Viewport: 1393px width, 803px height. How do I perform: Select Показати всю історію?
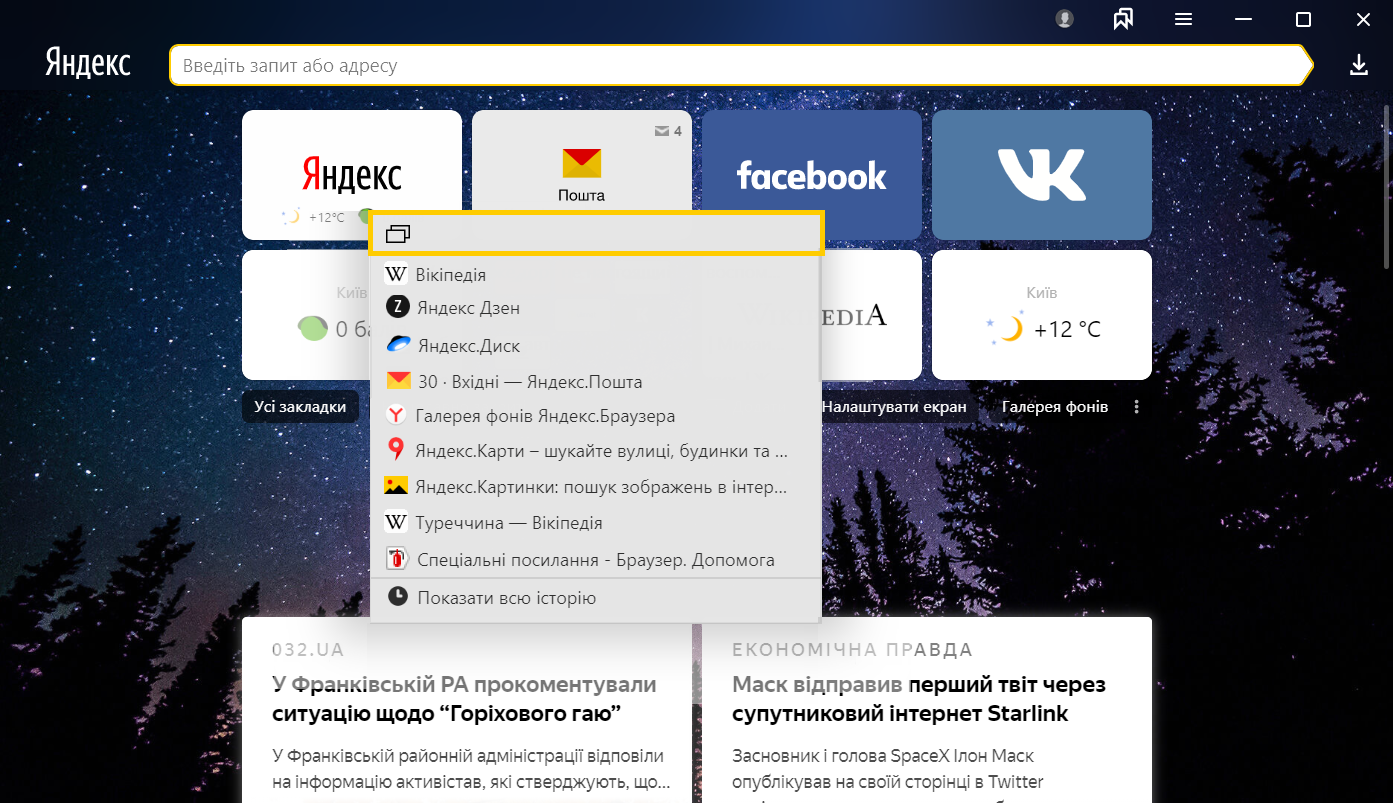(x=596, y=598)
